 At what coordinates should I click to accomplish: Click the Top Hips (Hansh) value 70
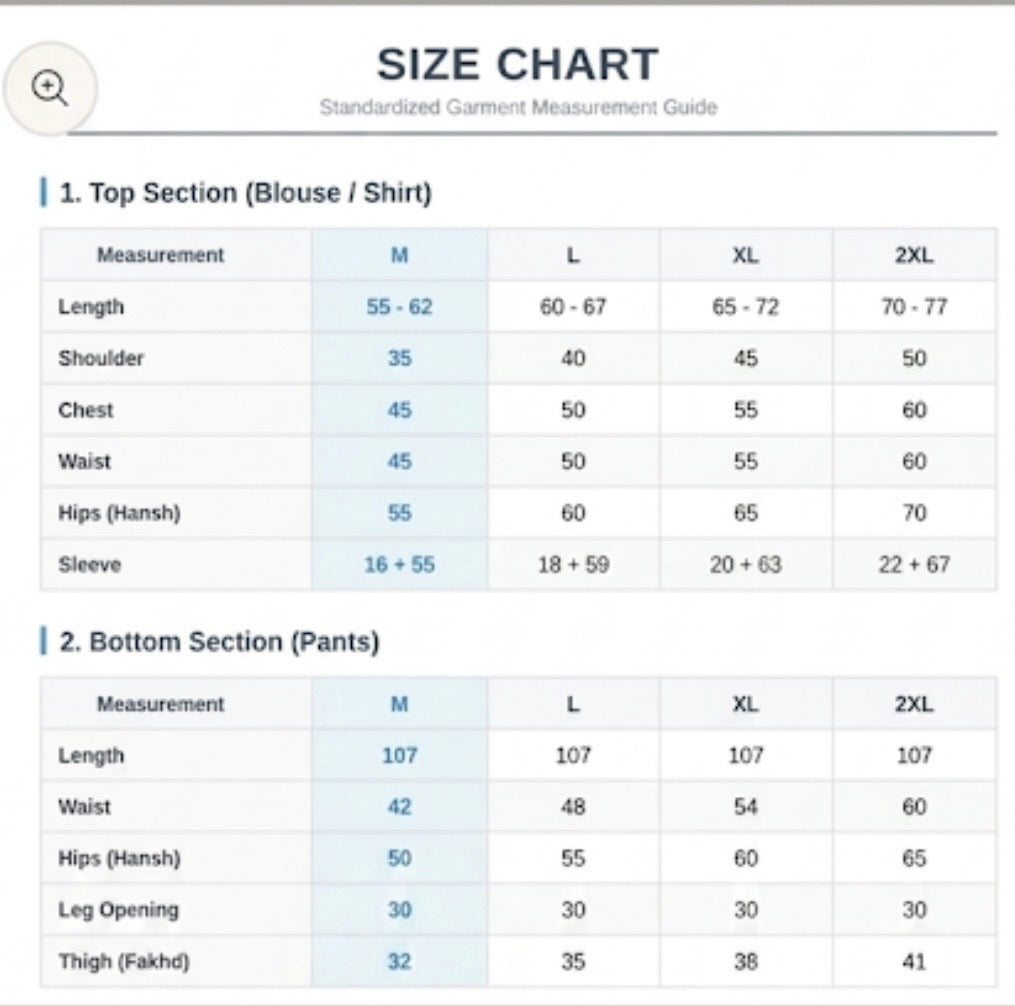tap(914, 513)
